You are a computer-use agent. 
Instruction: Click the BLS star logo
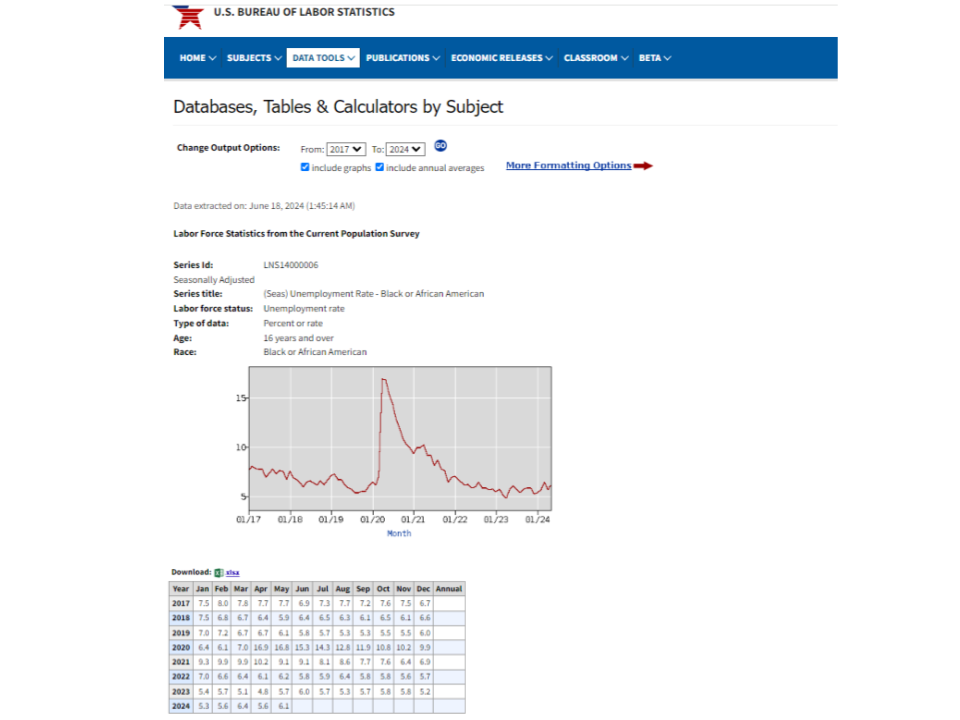pyautogui.click(x=187, y=15)
